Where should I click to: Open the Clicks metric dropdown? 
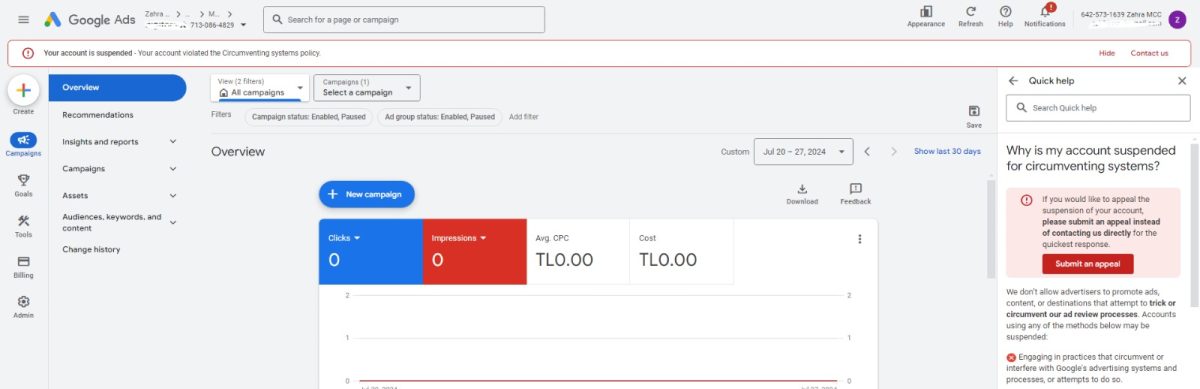click(x=357, y=238)
